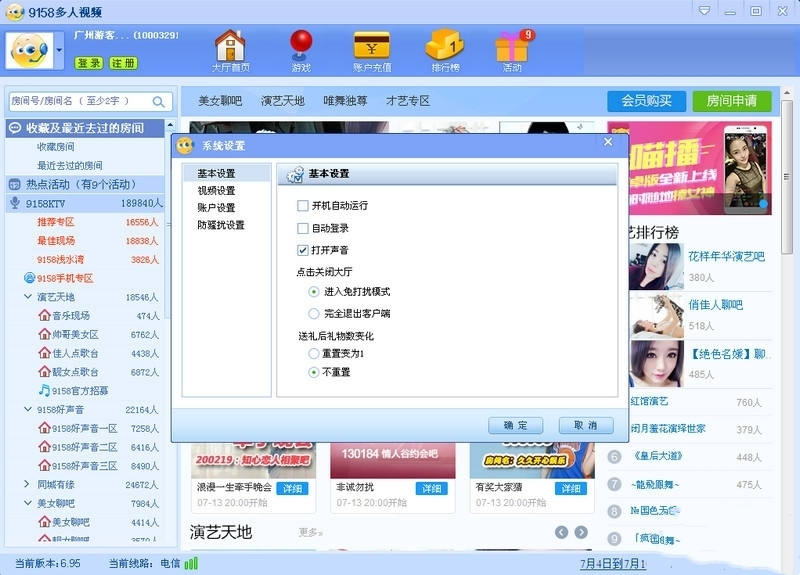Click 会员购买 button
Screen dimensions: 800x575
coord(646,101)
